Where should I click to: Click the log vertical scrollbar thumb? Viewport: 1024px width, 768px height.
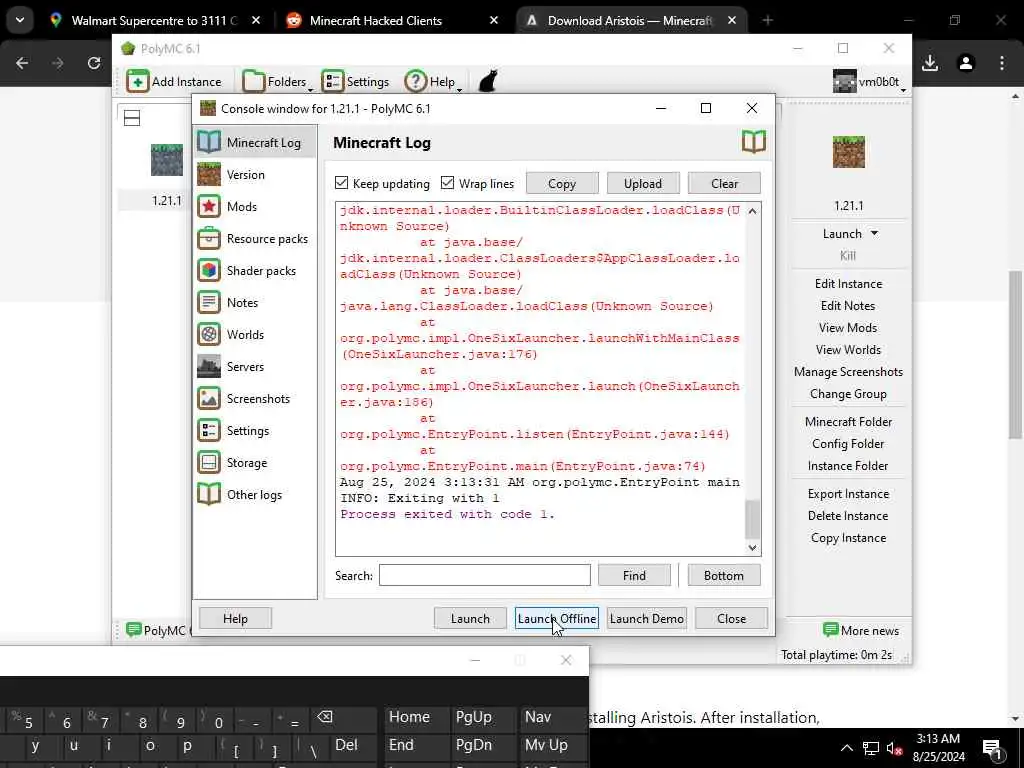(752, 519)
